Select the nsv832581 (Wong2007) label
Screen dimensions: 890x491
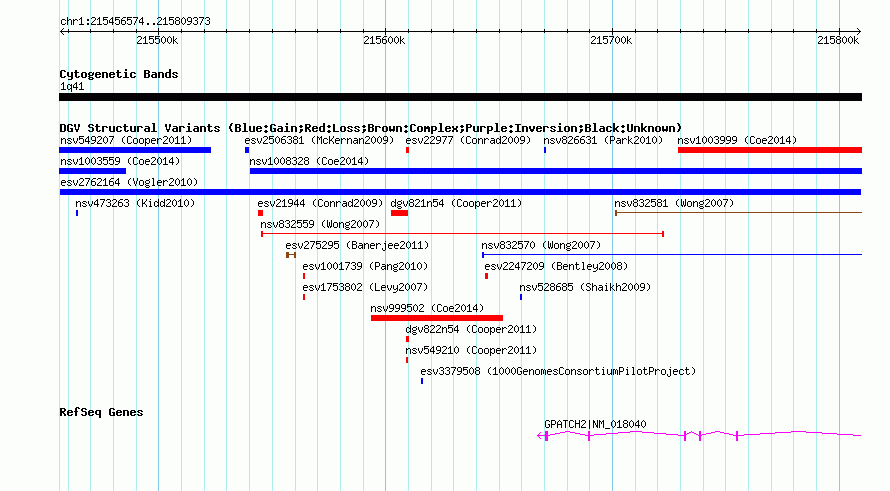[x=674, y=203]
